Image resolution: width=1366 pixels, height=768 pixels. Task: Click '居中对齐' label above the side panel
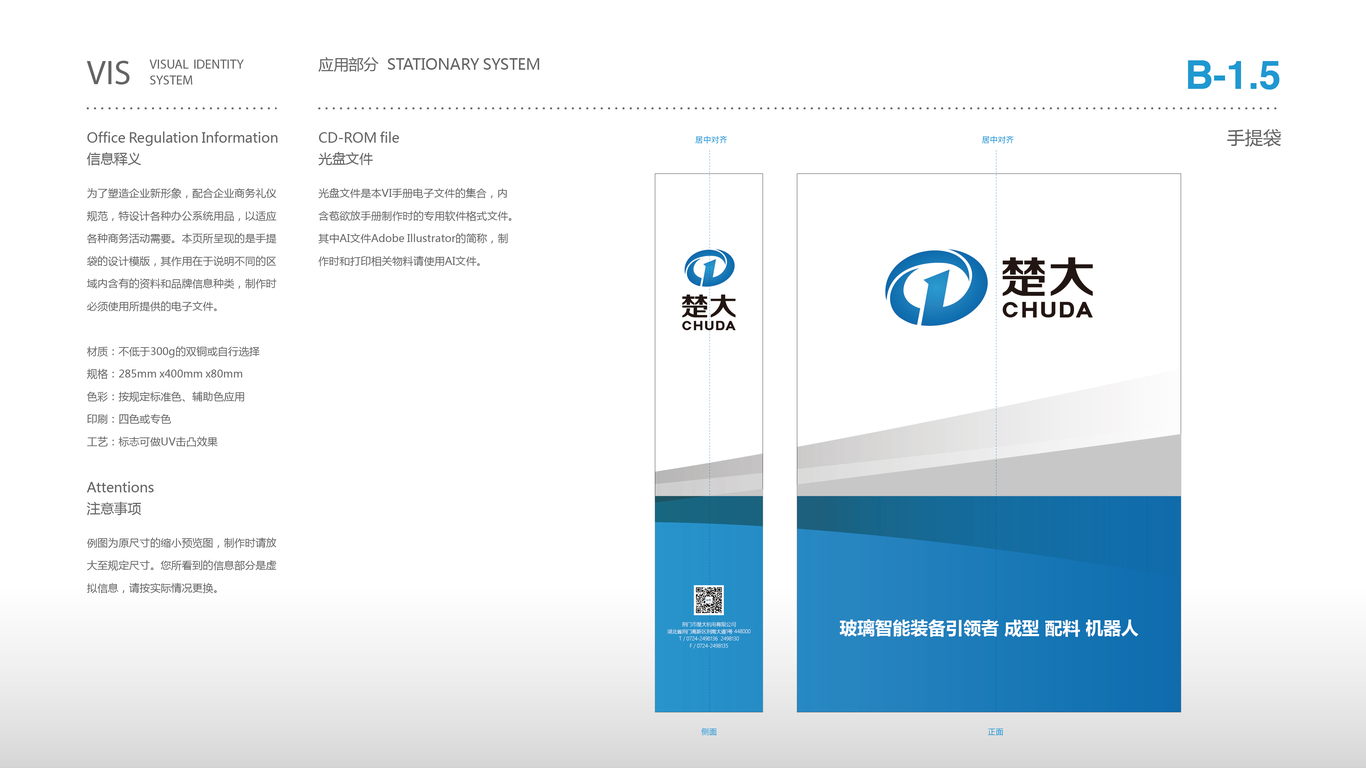[711, 140]
